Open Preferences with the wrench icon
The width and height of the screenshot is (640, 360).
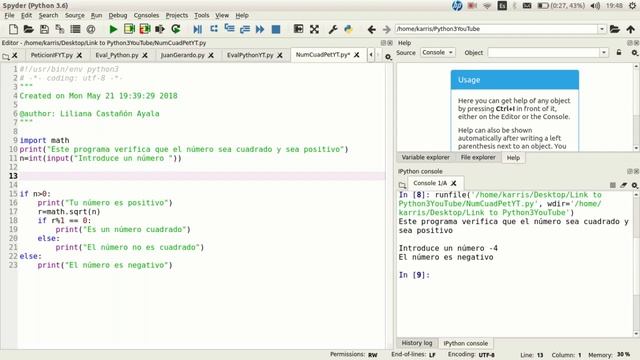pyautogui.click(x=333, y=29)
